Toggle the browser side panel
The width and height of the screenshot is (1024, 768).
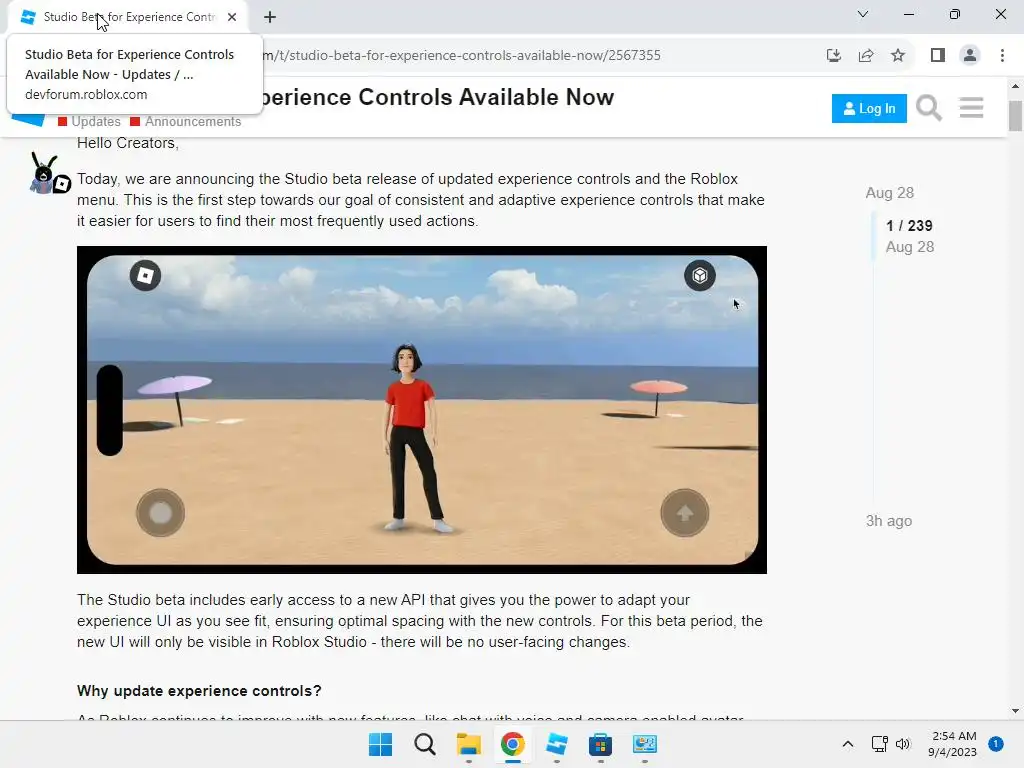[938, 56]
